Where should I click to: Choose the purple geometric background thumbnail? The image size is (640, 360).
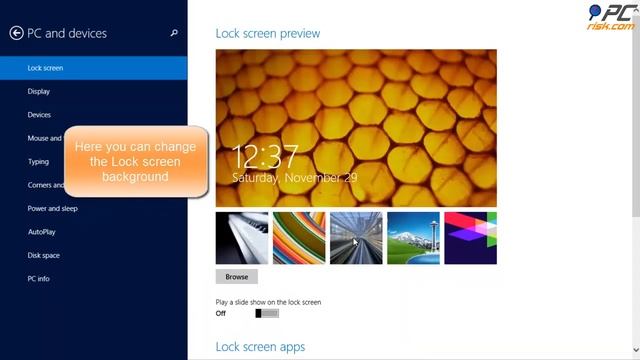[471, 238]
